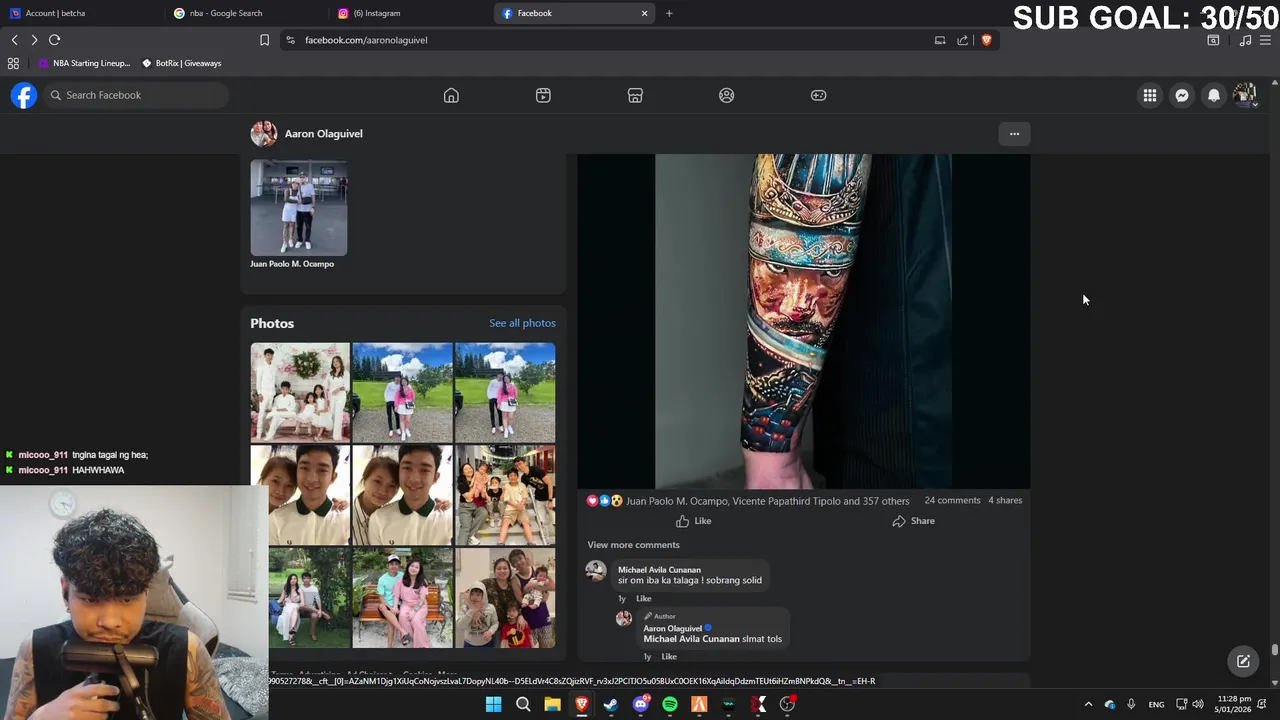Screen dimensions: 1280x720
Task: Like Michael Avila Cunanan's comment
Action: click(643, 599)
